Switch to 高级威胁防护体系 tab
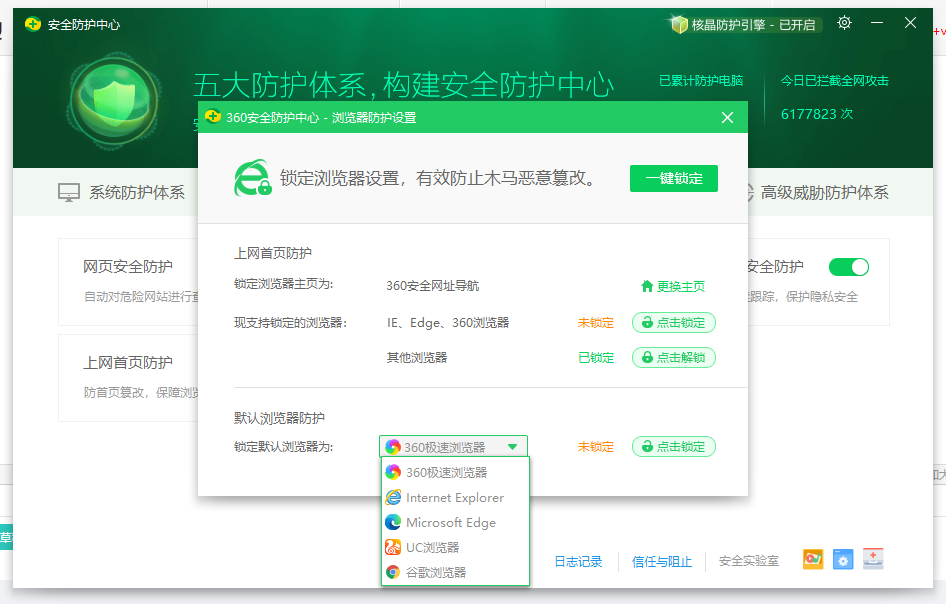The image size is (946, 604). 824,193
